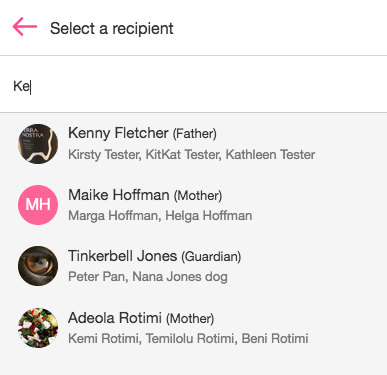Click the (Father) label beside Kenny Fletcher

(x=195, y=134)
